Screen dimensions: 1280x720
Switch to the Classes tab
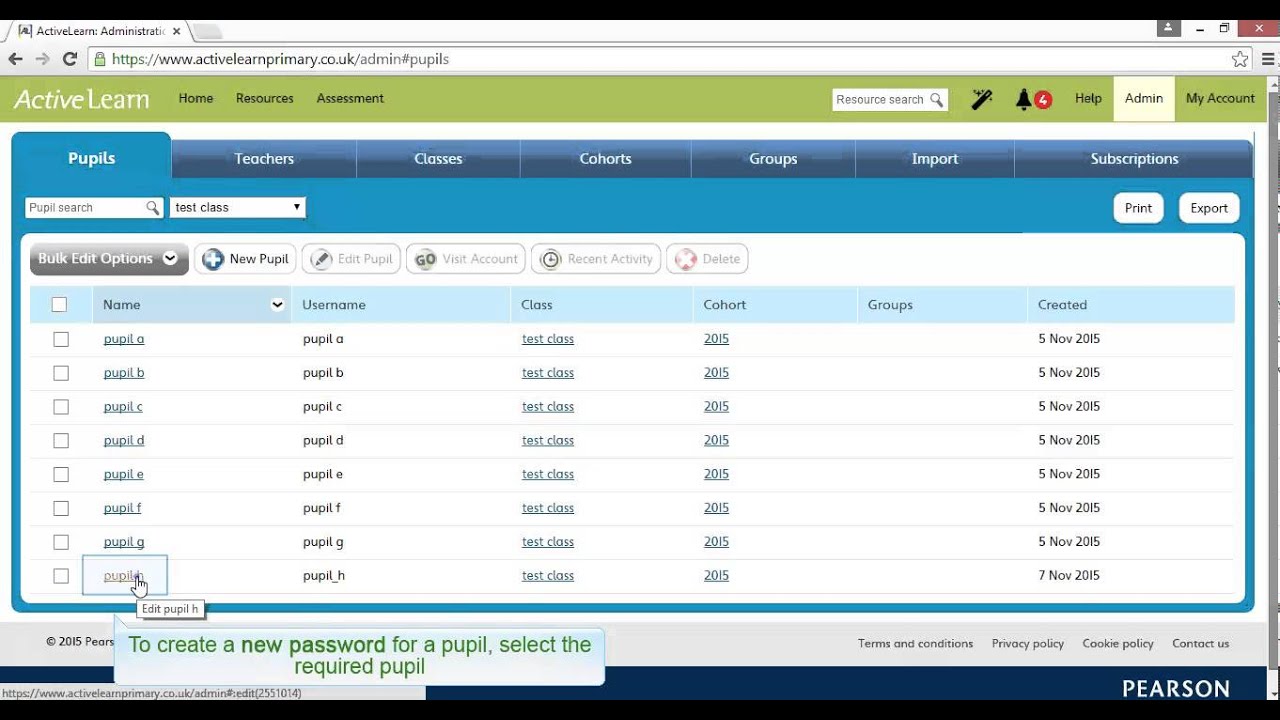coord(438,159)
